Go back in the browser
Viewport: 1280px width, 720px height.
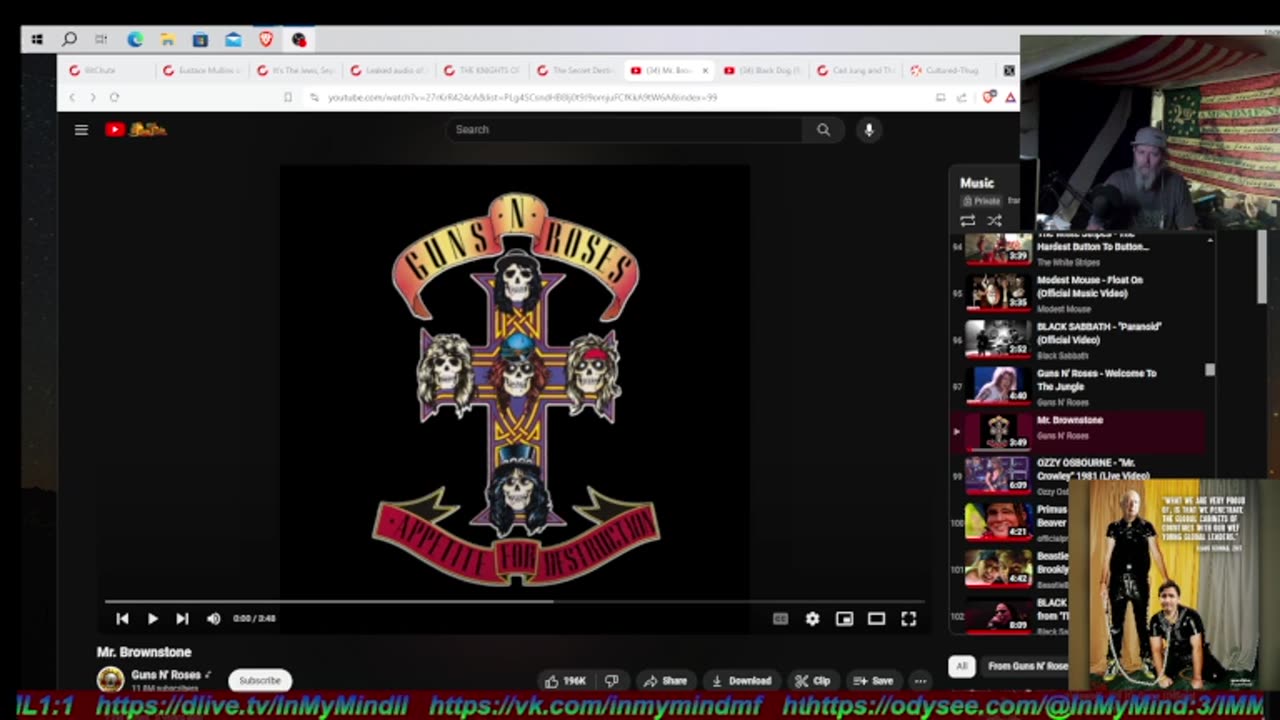[x=72, y=97]
